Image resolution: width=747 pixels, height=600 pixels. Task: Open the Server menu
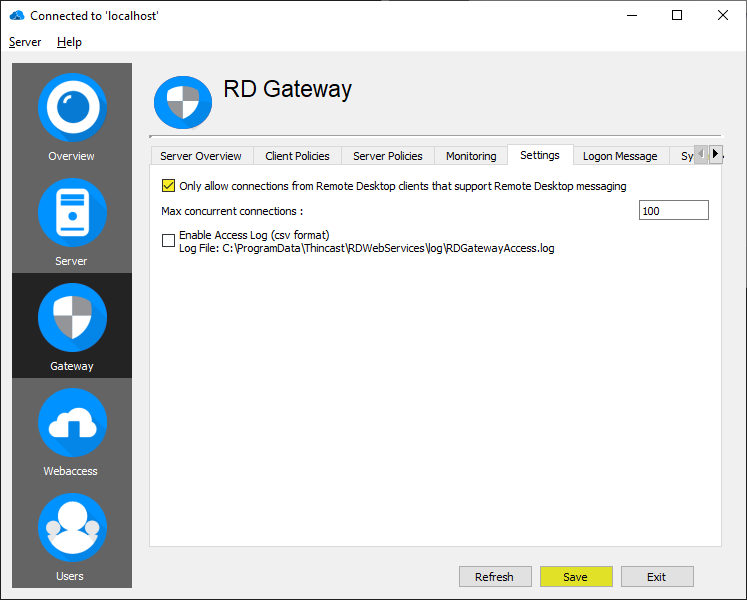[x=25, y=42]
